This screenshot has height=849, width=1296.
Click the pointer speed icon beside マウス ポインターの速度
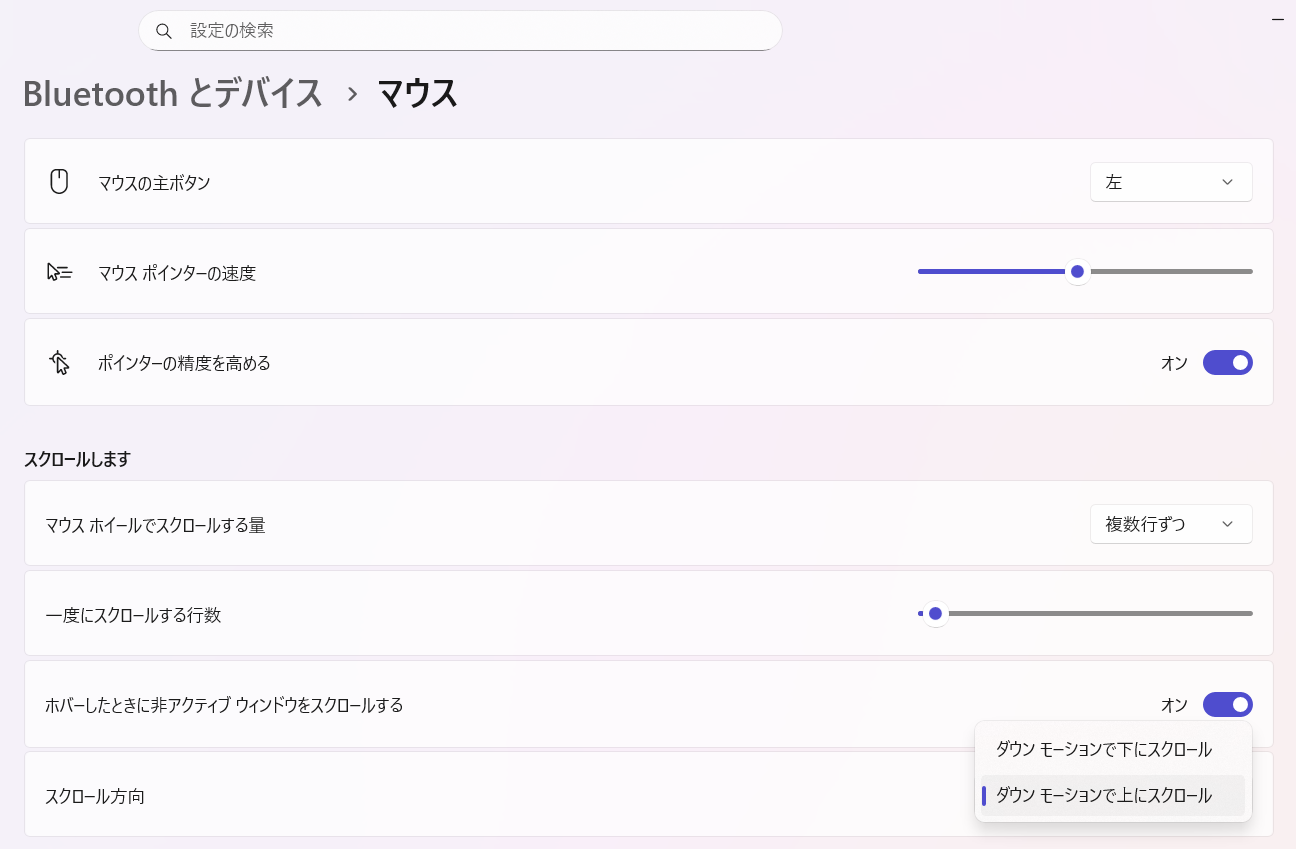coord(59,272)
